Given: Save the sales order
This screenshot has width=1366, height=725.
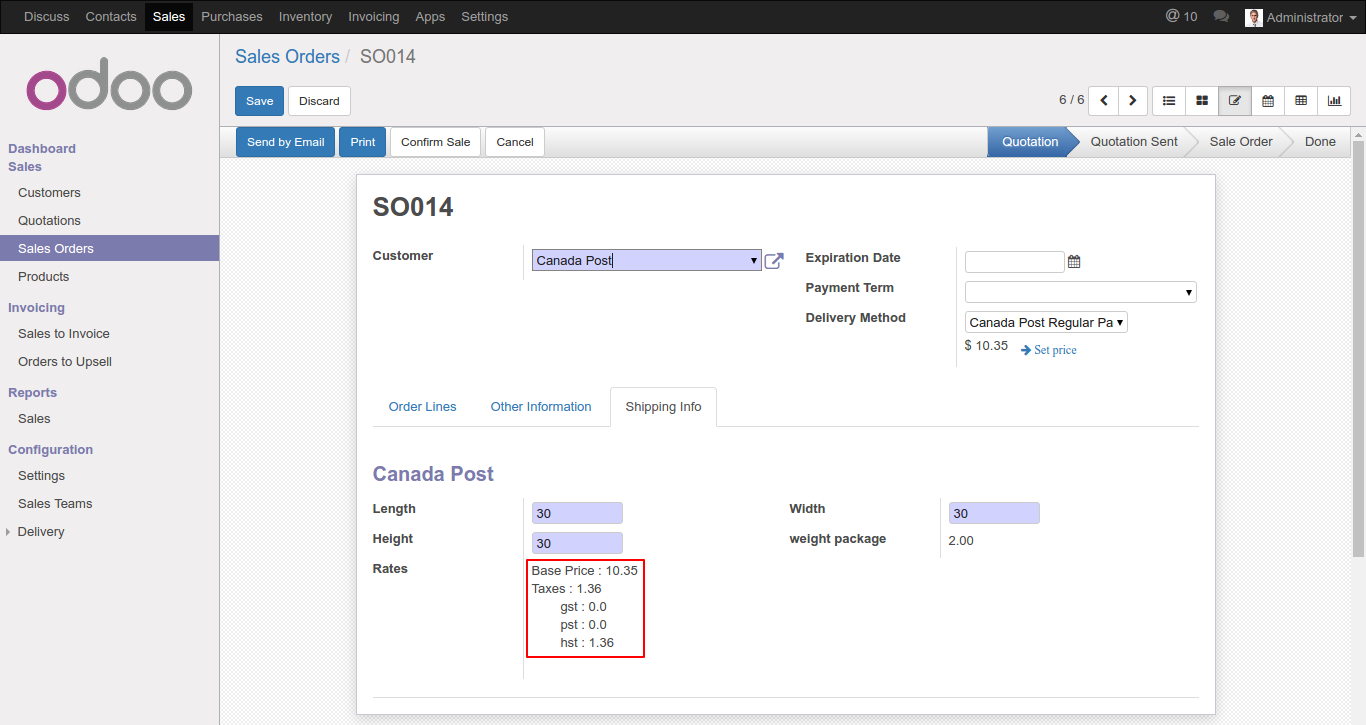Looking at the screenshot, I should coord(259,101).
